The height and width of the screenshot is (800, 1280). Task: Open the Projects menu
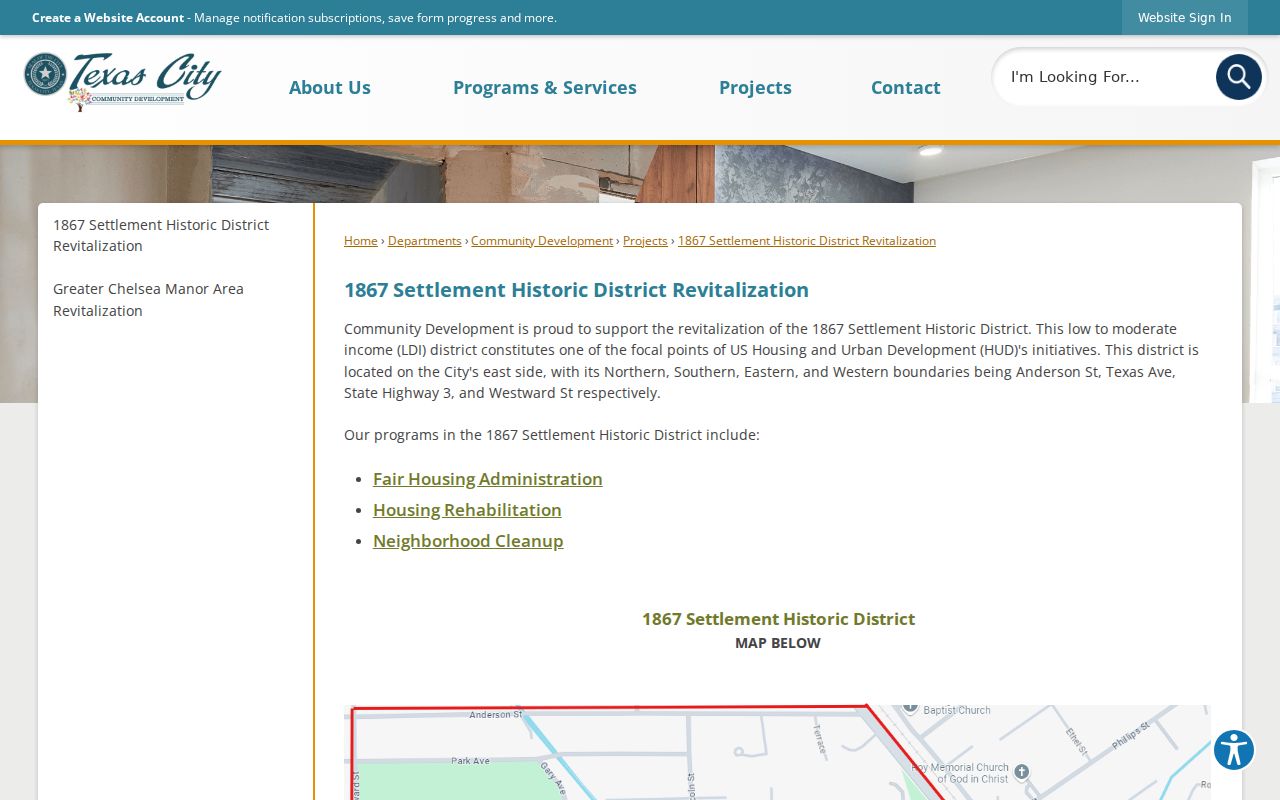tap(755, 87)
